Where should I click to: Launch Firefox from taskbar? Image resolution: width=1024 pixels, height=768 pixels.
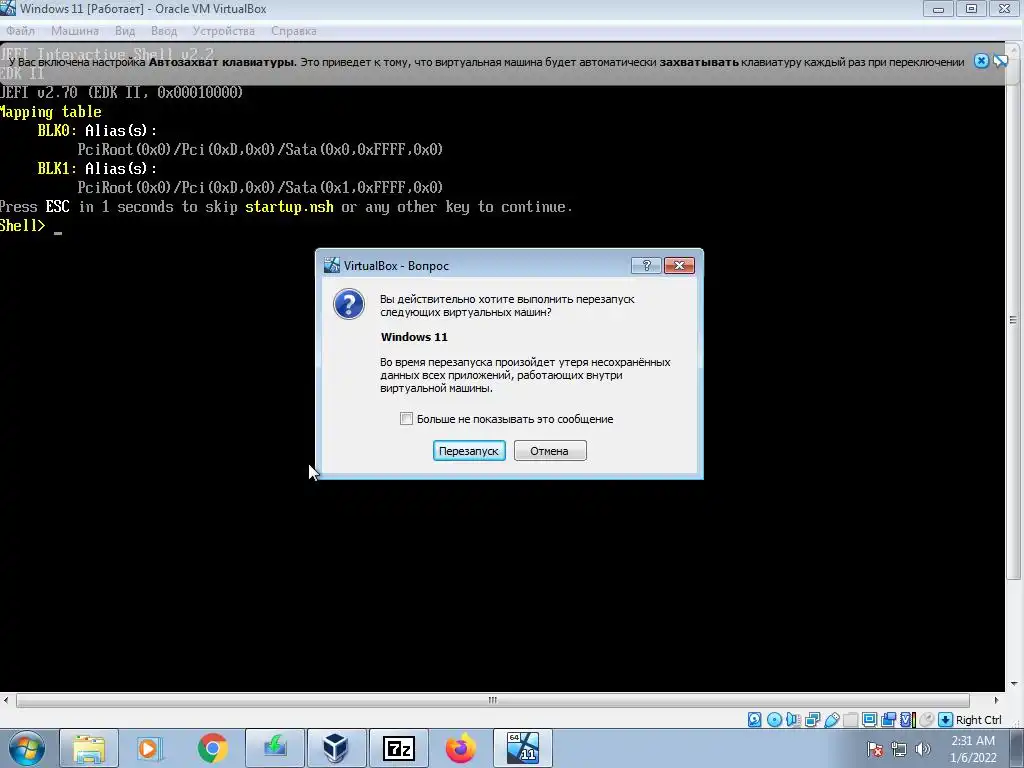coord(460,748)
